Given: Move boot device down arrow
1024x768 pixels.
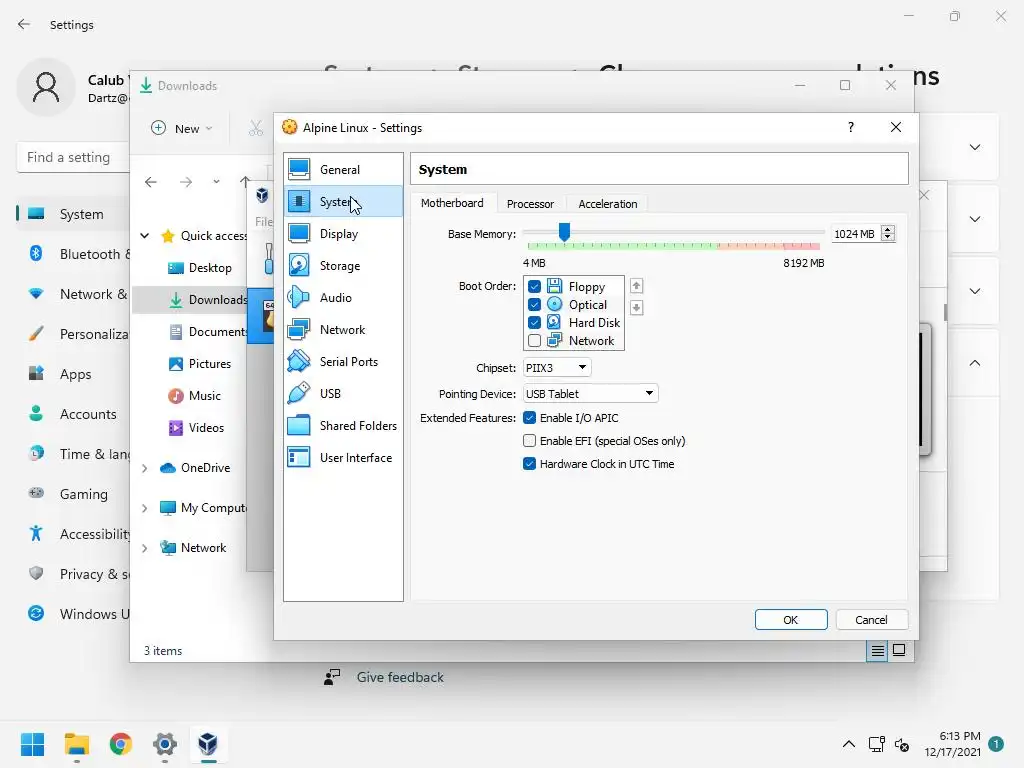Looking at the screenshot, I should pyautogui.click(x=636, y=308).
